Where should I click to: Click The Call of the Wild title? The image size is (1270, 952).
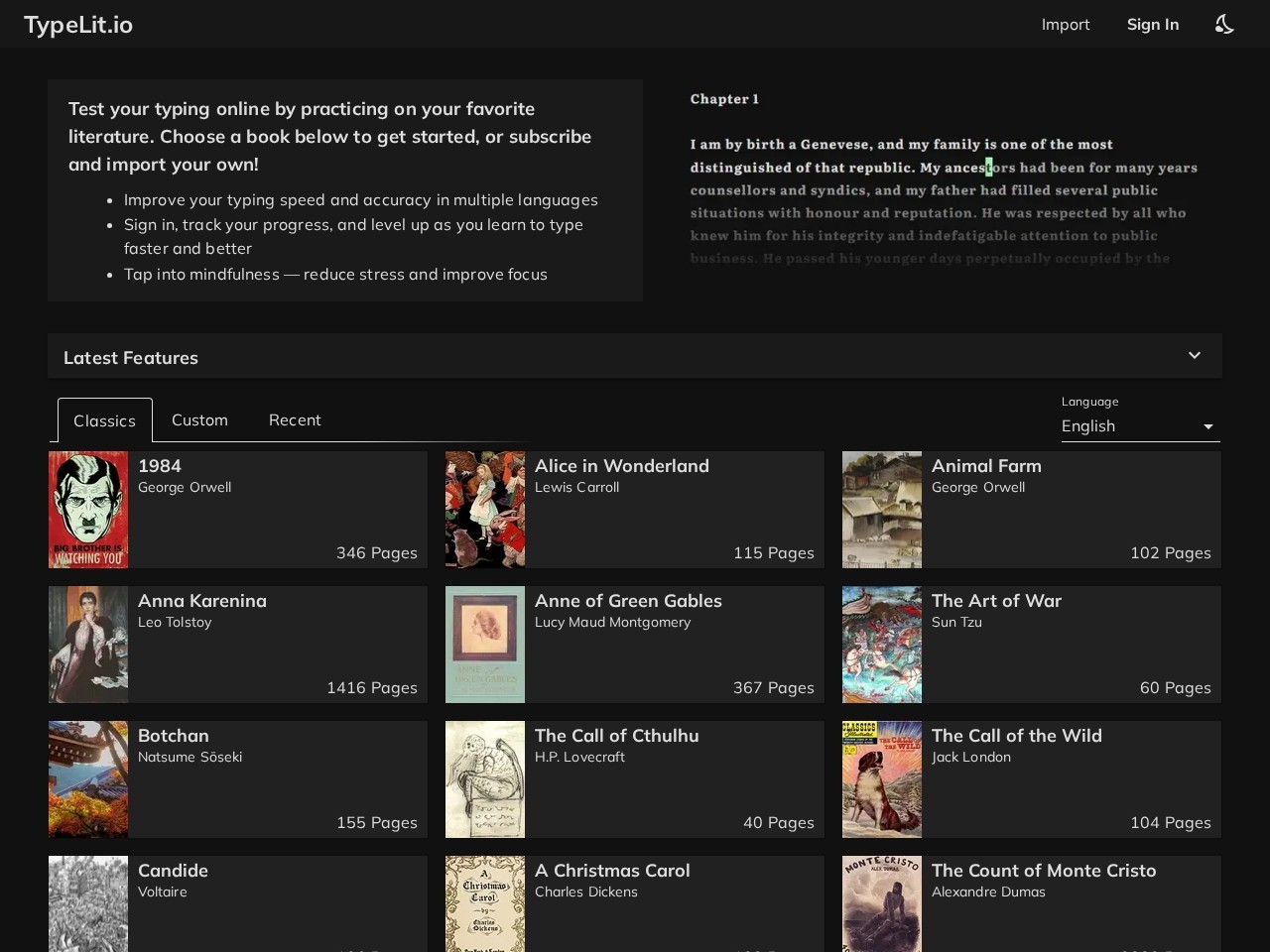coord(1017,736)
